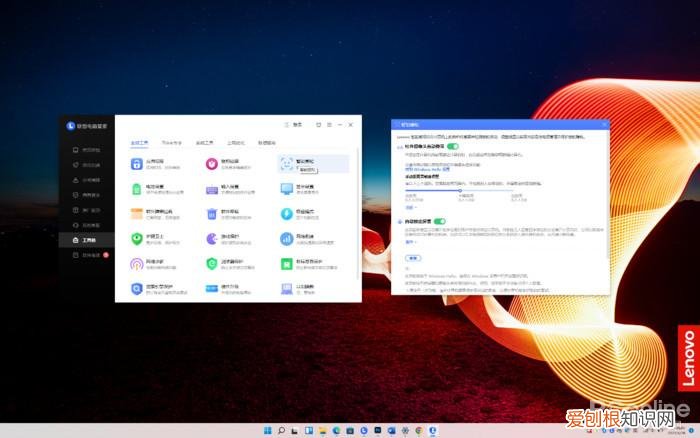The width and height of the screenshot is (700, 438).
Task: Open the purple keyboard input settings tool
Action: (212, 188)
